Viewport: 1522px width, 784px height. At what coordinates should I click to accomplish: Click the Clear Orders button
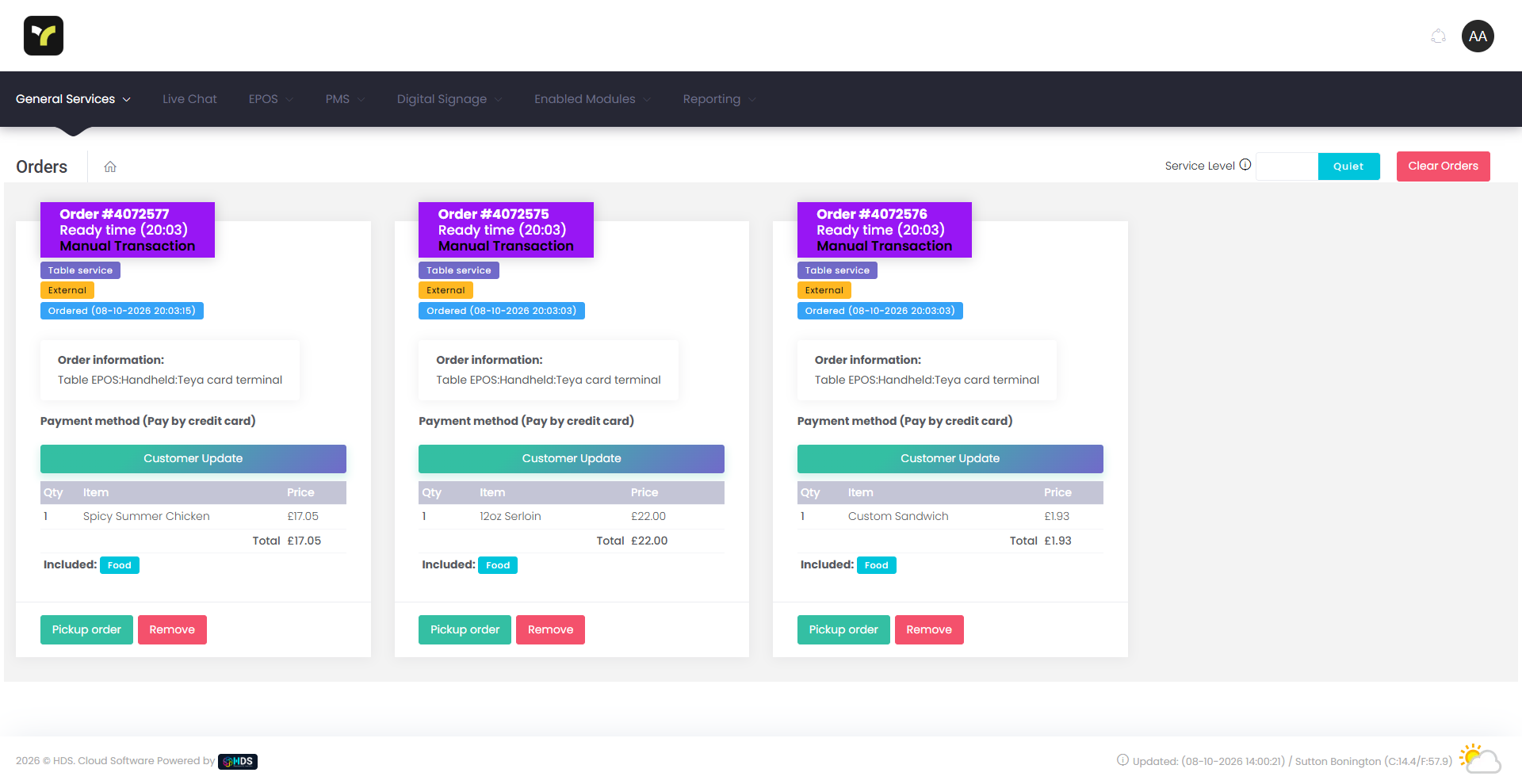pyautogui.click(x=1443, y=166)
